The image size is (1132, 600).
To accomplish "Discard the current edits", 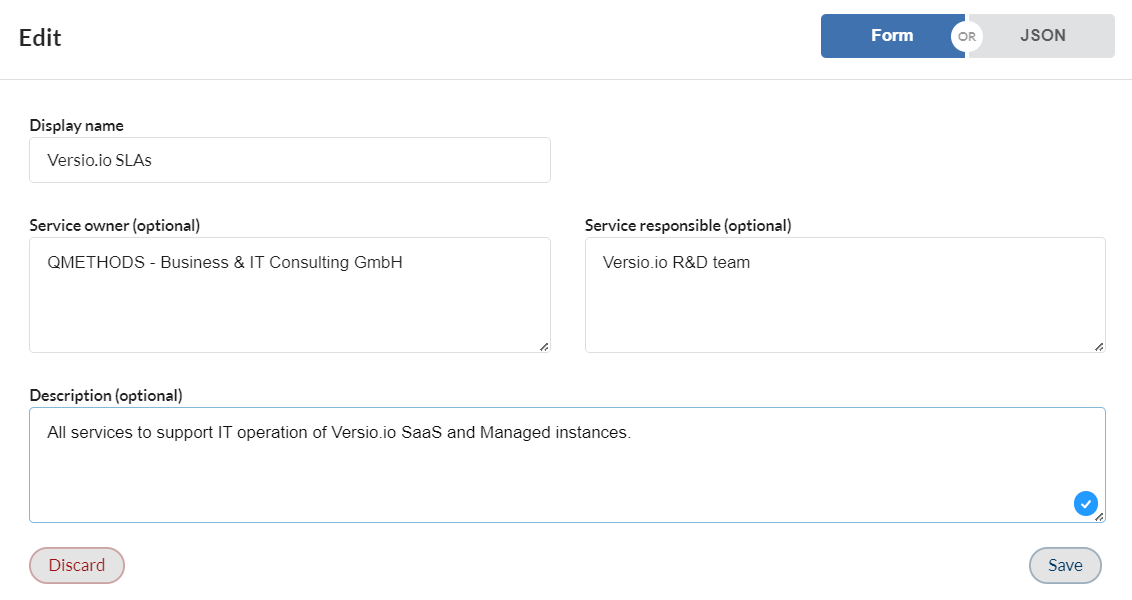I will (x=77, y=565).
